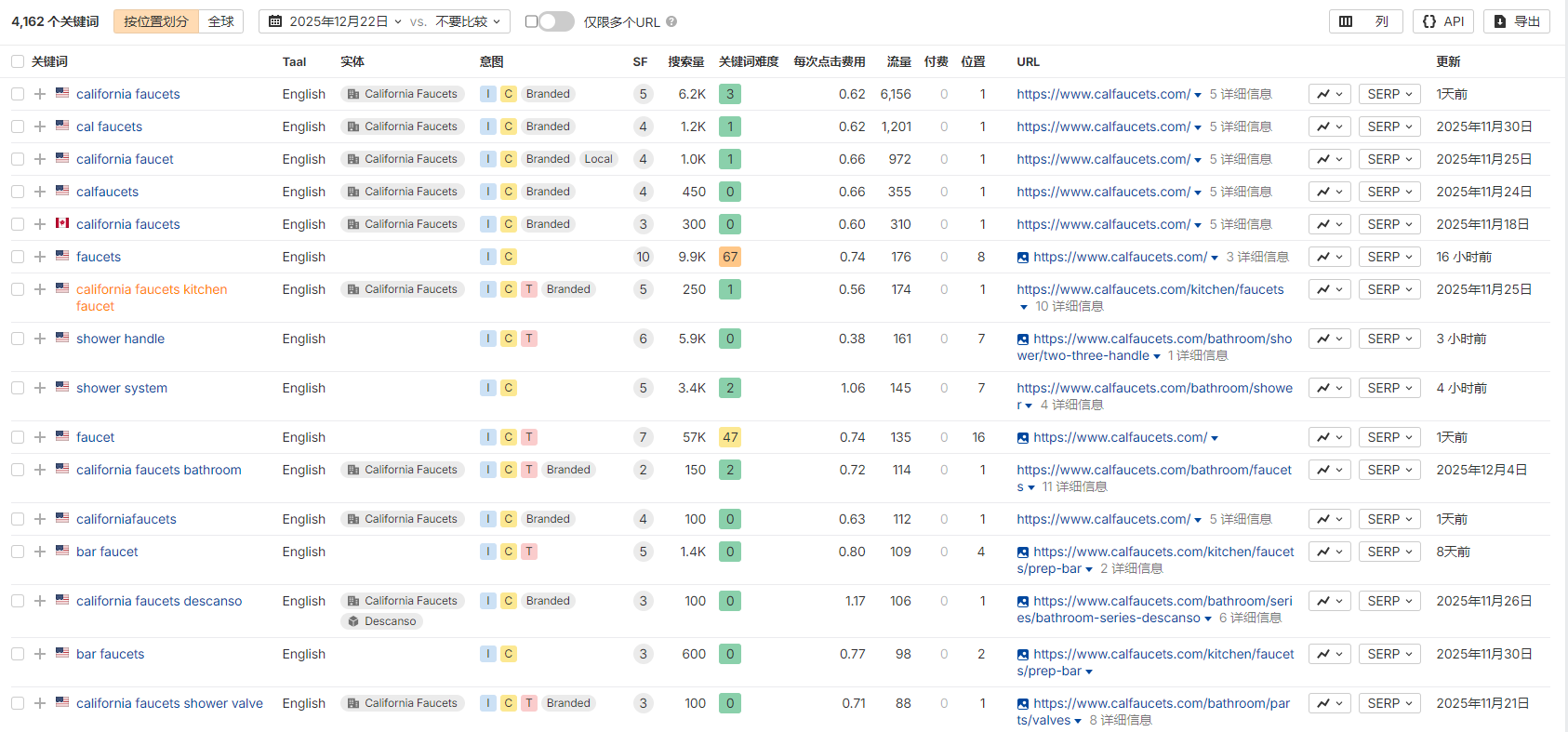Click image icon before 'faucet' row URL
Viewport: 1568px width, 732px height.
[x=1023, y=438]
